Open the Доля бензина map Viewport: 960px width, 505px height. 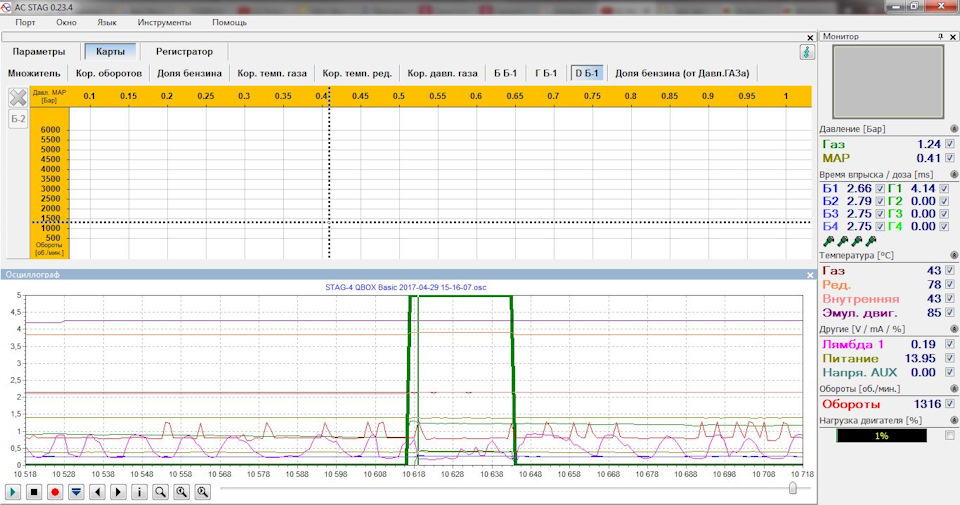189,73
